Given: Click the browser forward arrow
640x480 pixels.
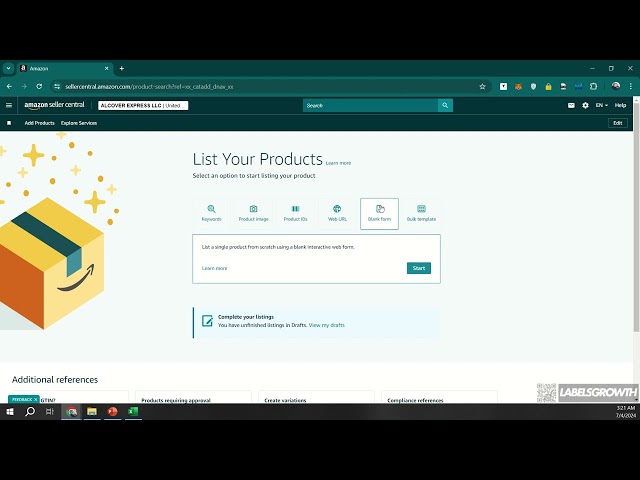Looking at the screenshot, I should coord(24,87).
